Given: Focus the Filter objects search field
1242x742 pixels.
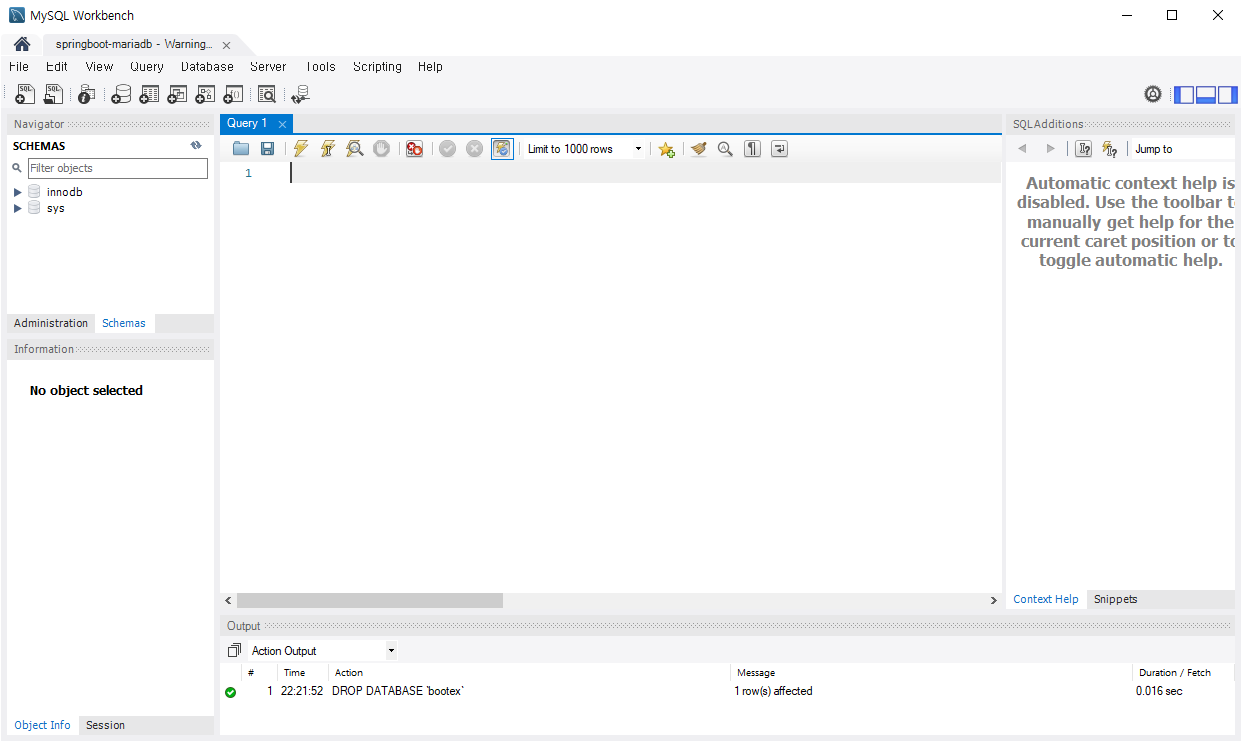Looking at the screenshot, I should tap(118, 168).
